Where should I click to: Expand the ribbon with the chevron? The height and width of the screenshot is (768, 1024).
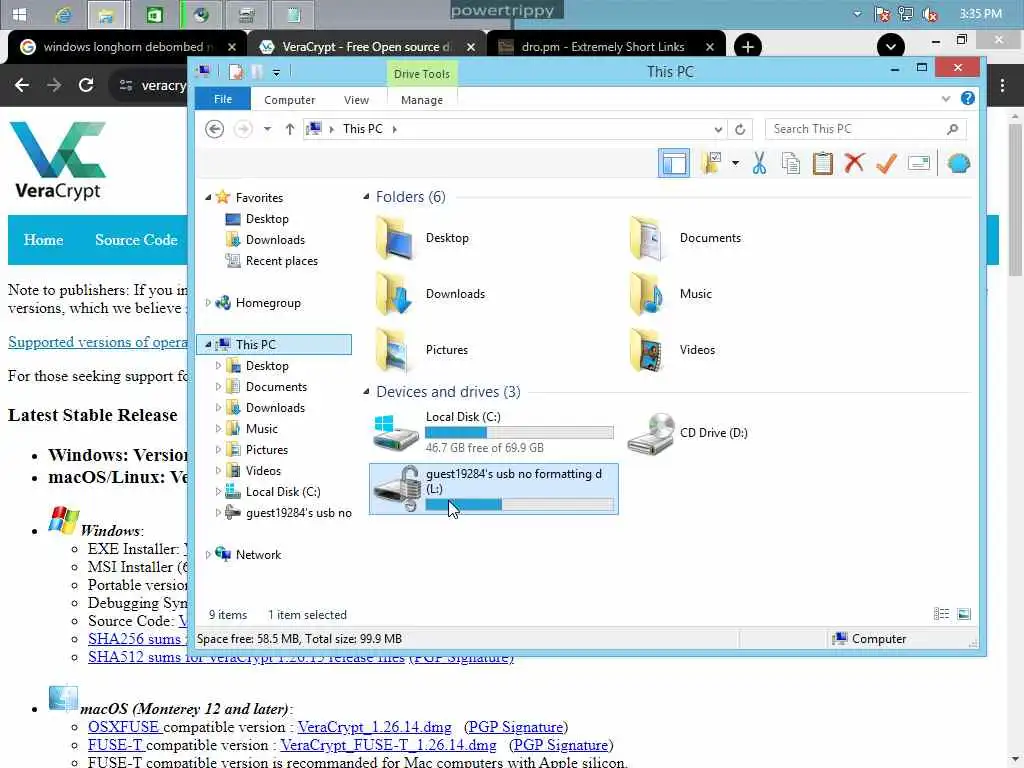(x=946, y=99)
